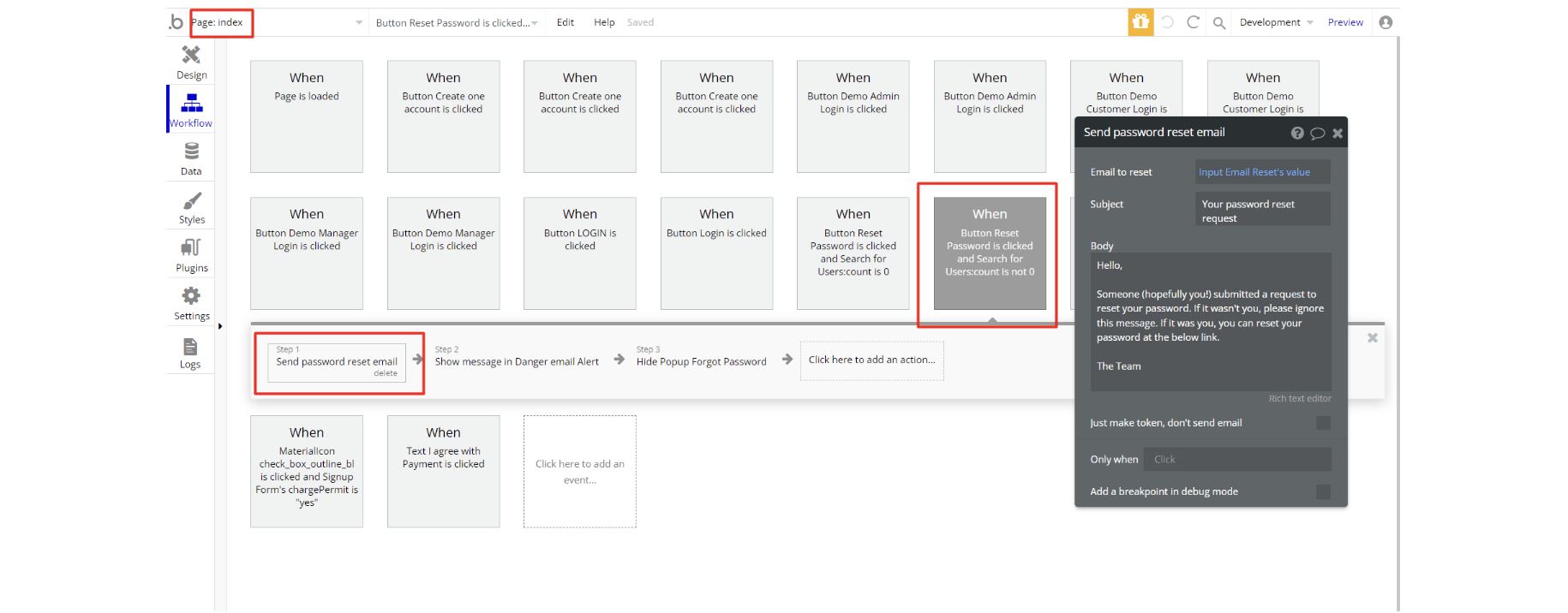Click the Only when condition field

(1237, 460)
